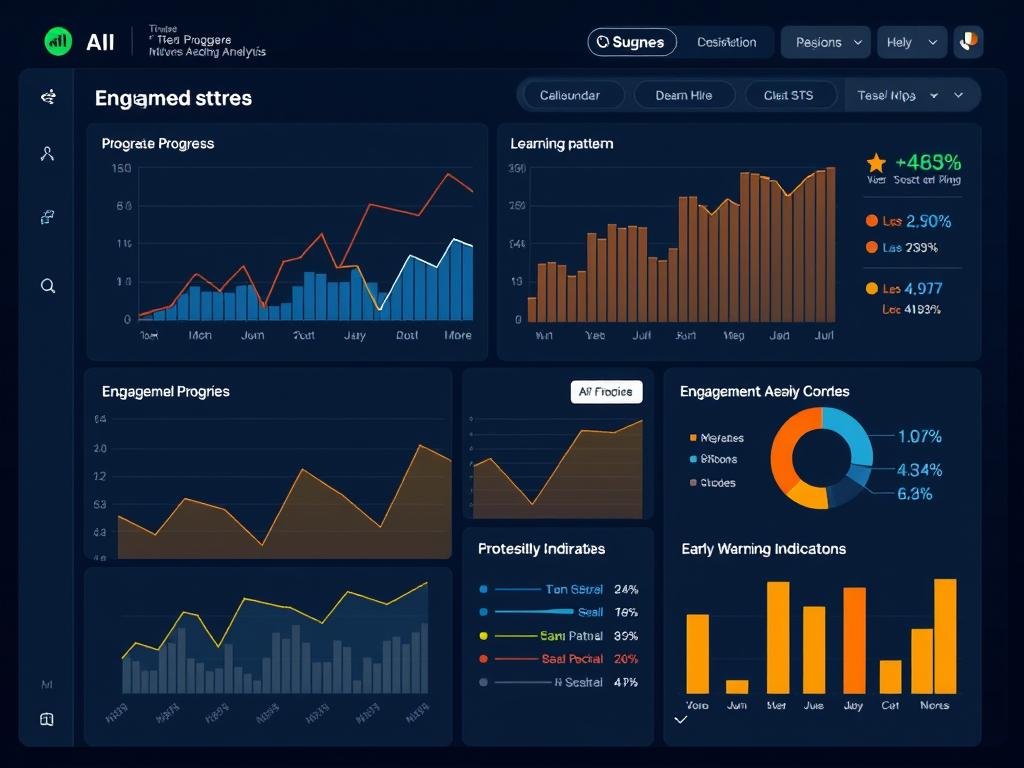
Task: Open the documentation book icon at sidebar bottom
Action: [x=47, y=719]
